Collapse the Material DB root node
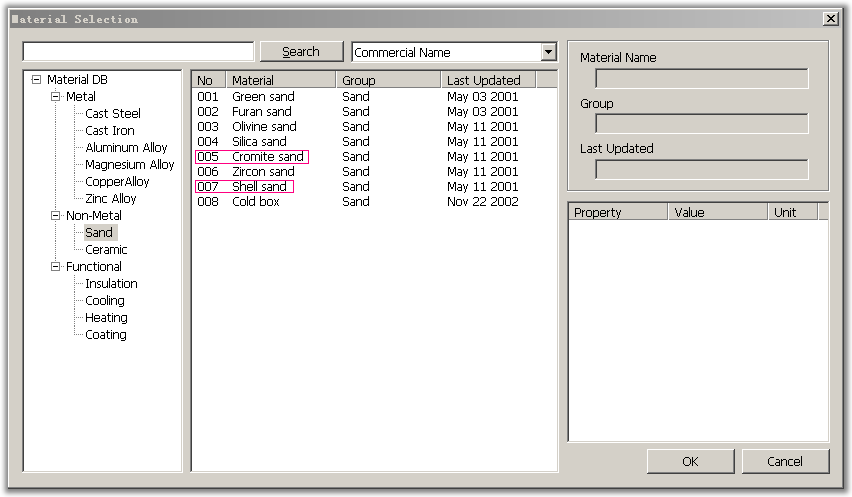 36,80
